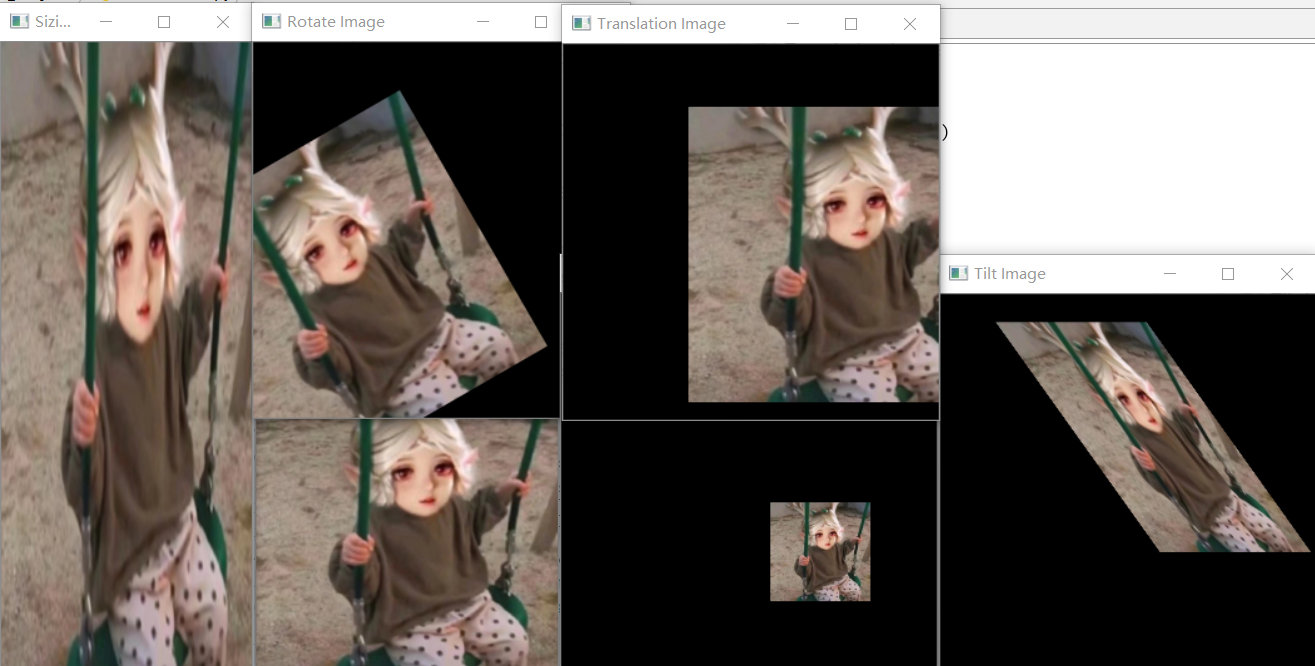Screen dimensions: 1315x666
Task: Minimize the Rotate Image window
Action: pyautogui.click(x=483, y=21)
